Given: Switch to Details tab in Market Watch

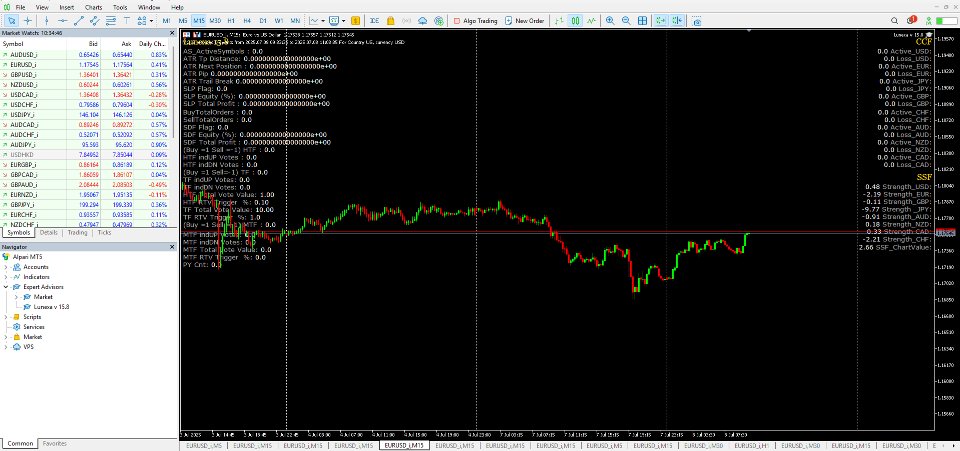Looking at the screenshot, I should (48, 233).
